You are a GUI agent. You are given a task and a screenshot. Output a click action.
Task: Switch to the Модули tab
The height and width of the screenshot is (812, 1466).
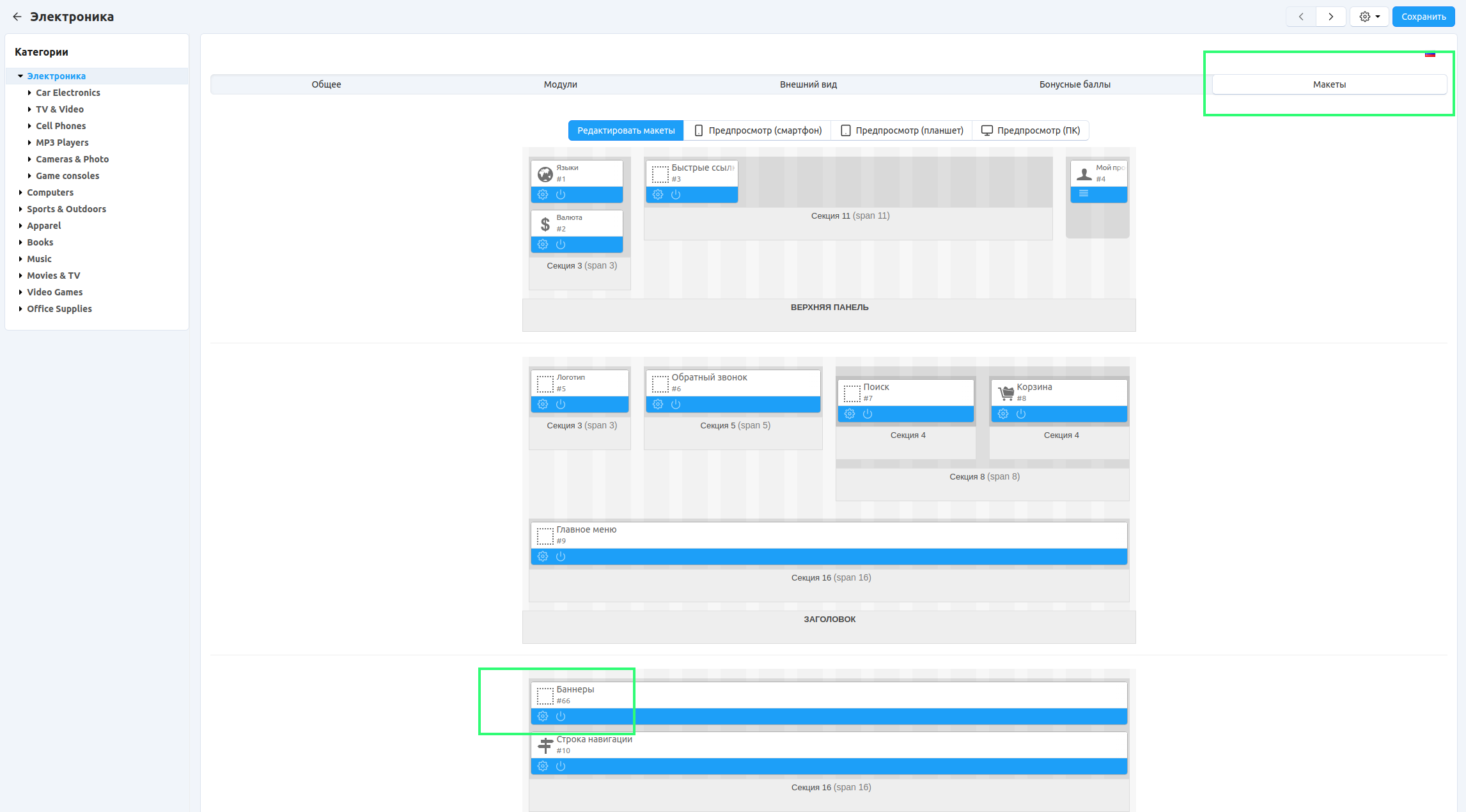click(x=560, y=84)
